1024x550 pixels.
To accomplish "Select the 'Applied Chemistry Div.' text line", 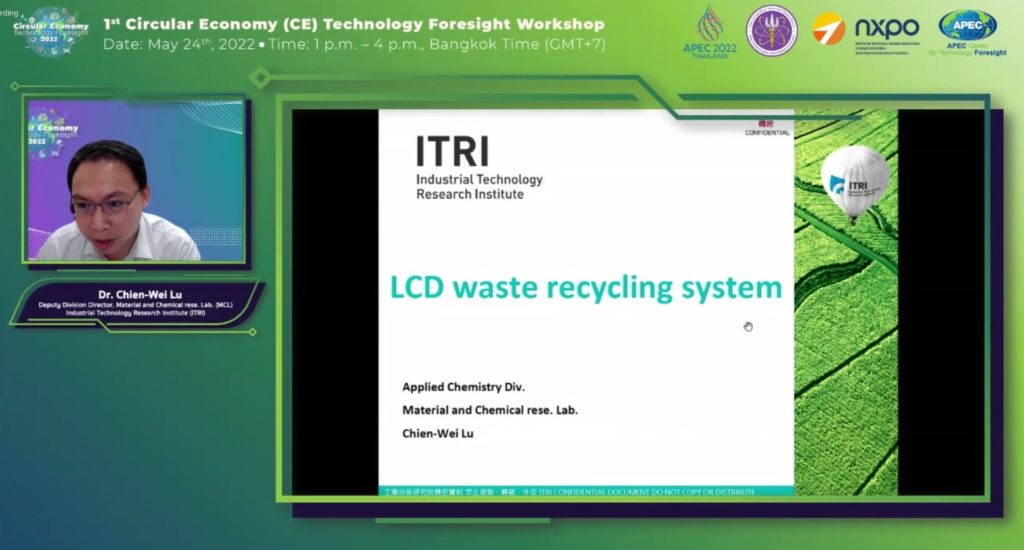I will click(x=463, y=386).
